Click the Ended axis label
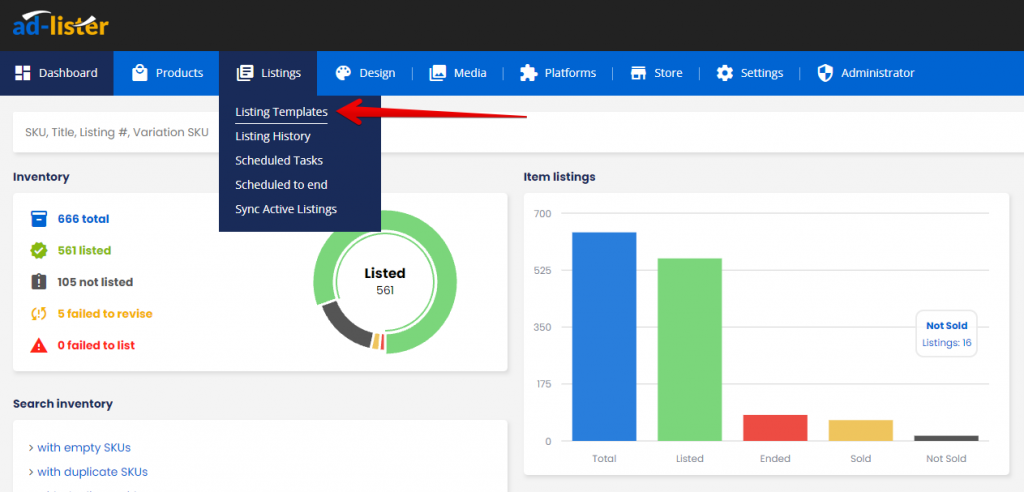The width and height of the screenshot is (1024, 492). pyautogui.click(x=775, y=459)
